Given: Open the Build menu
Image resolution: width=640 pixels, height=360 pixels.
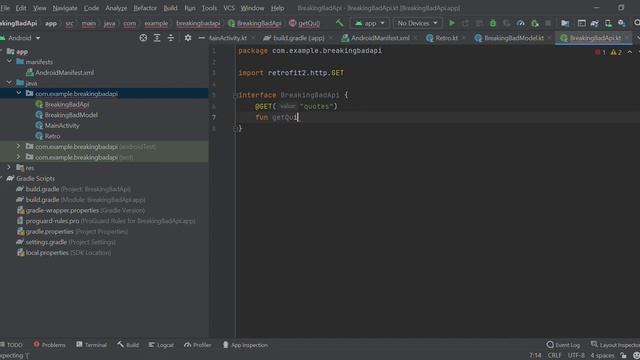Looking at the screenshot, I should (170, 8).
